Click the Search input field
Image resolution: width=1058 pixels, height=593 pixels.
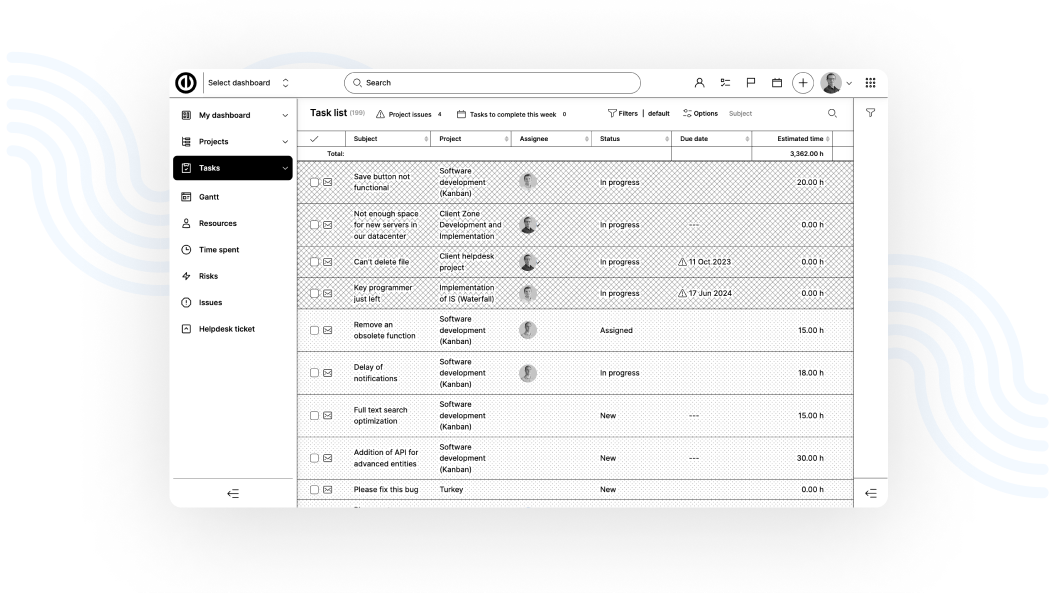[492, 83]
